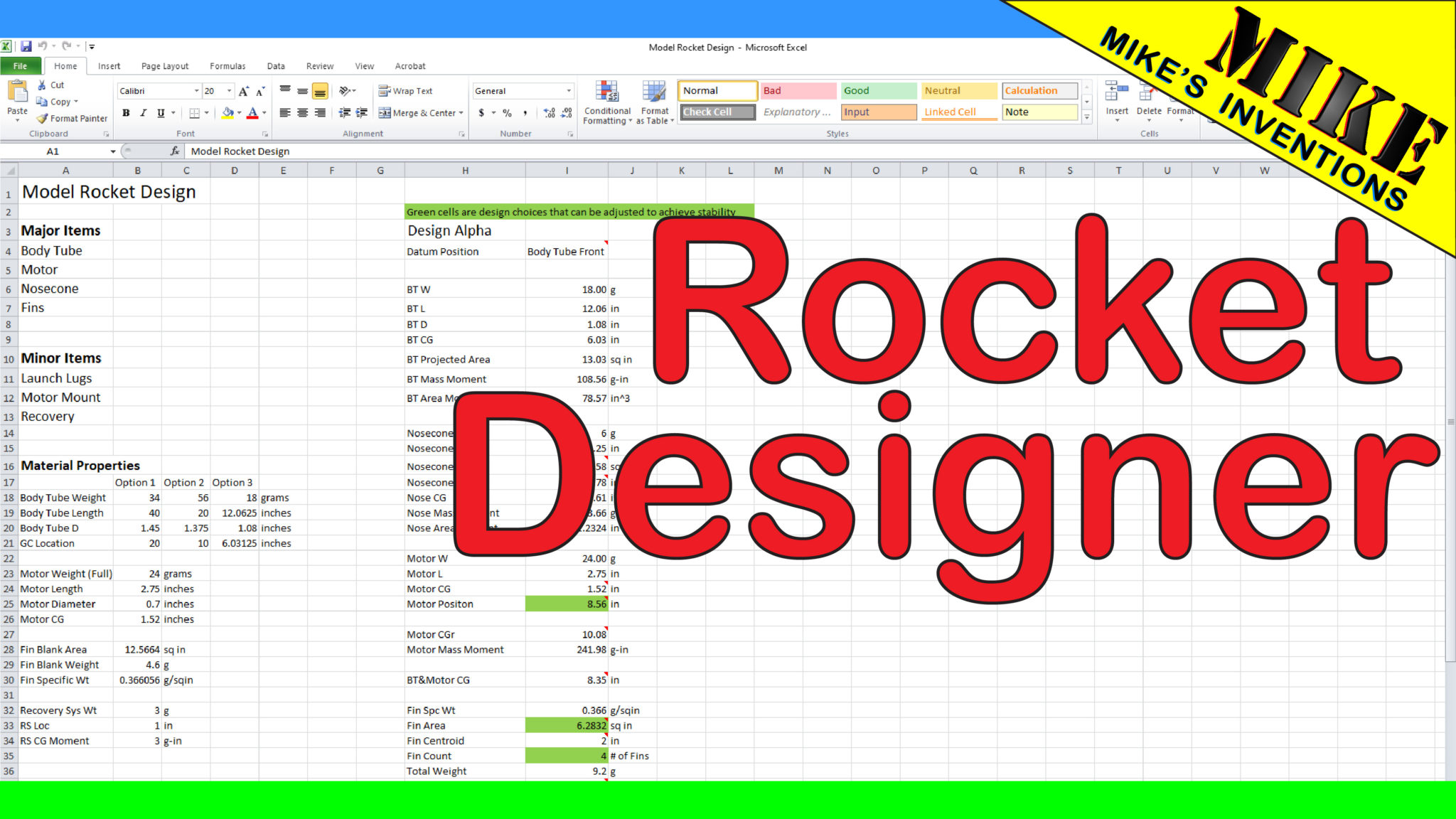Switch to the Page Layout tab

click(x=165, y=66)
